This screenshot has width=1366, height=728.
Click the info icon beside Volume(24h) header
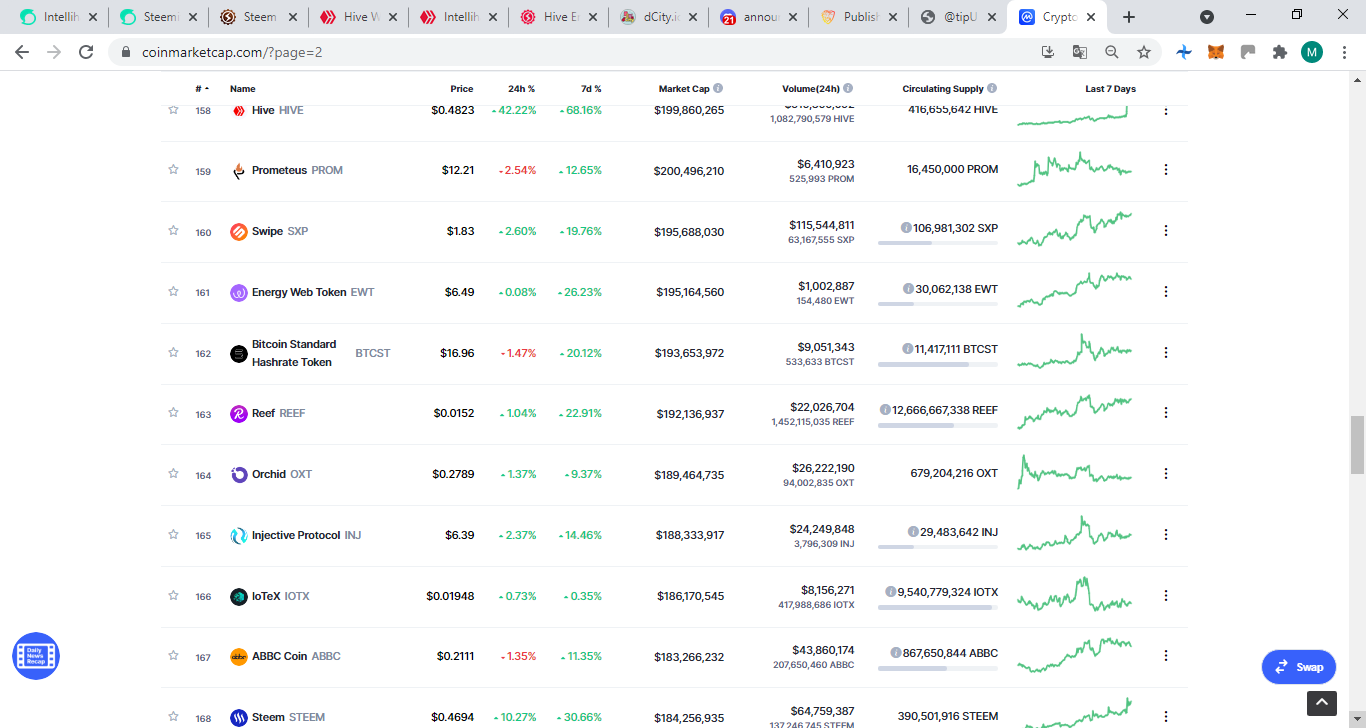pyautogui.click(x=848, y=89)
